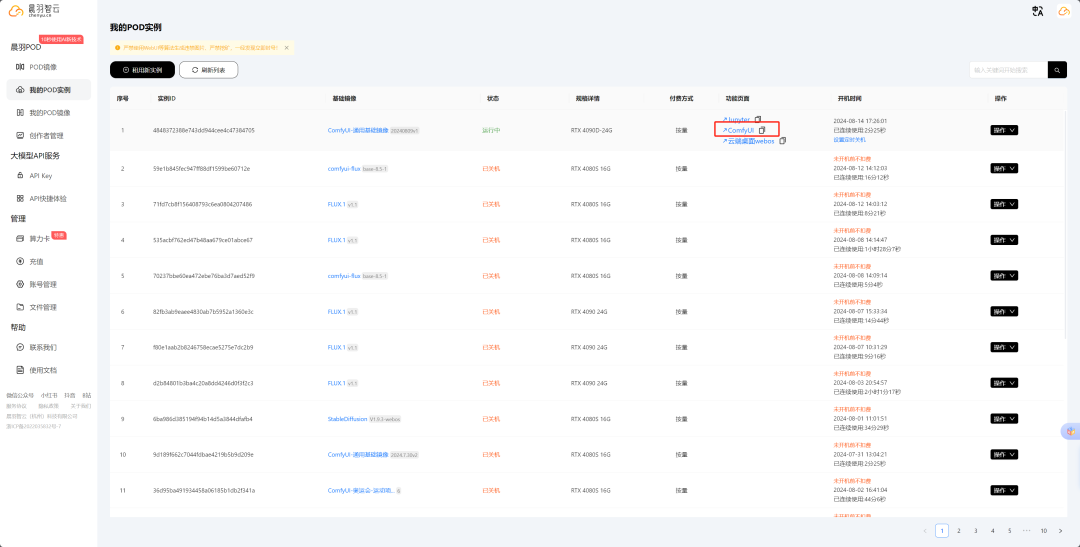Image resolution: width=1080 pixels, height=547 pixels.
Task: Open 算力卡 in the sidebar
Action: tap(39, 238)
